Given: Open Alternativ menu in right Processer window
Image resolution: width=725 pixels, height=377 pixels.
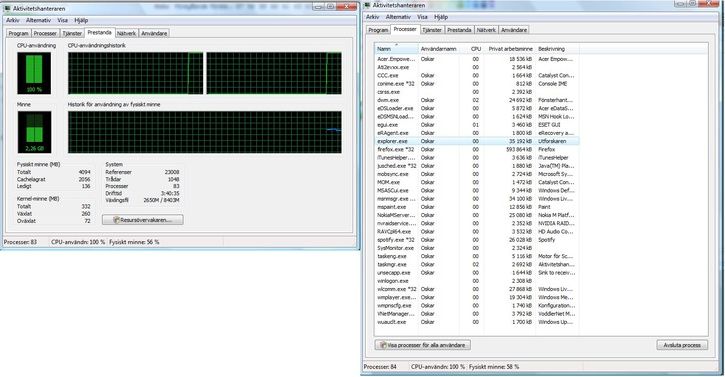Looking at the screenshot, I should tap(398, 17).
